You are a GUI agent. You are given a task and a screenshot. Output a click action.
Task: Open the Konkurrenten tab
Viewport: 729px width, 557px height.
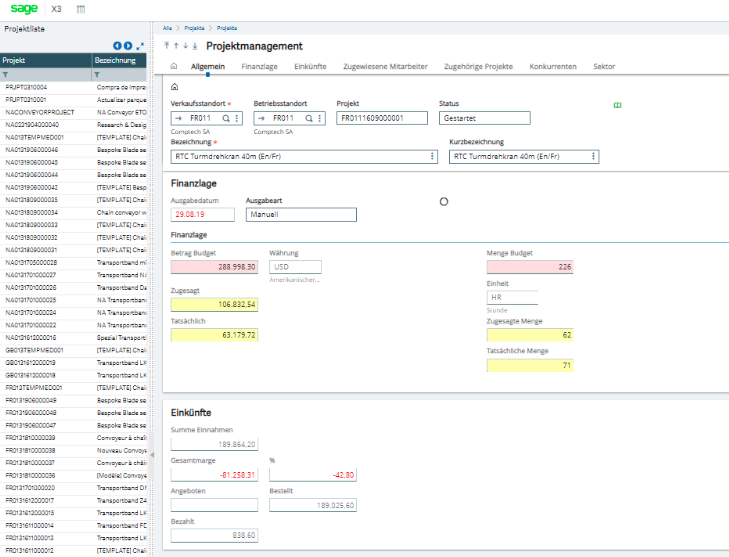click(553, 66)
